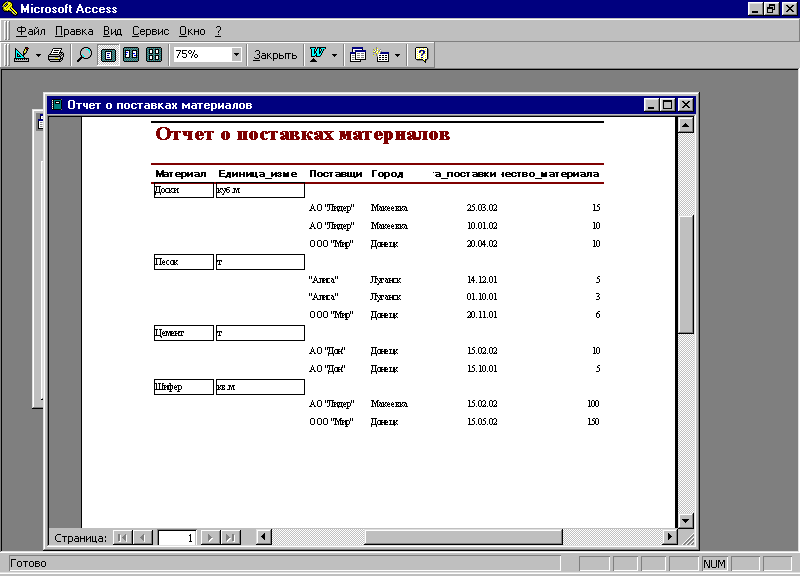The width and height of the screenshot is (800, 576).
Task: Open the Вид menu
Action: click(112, 31)
